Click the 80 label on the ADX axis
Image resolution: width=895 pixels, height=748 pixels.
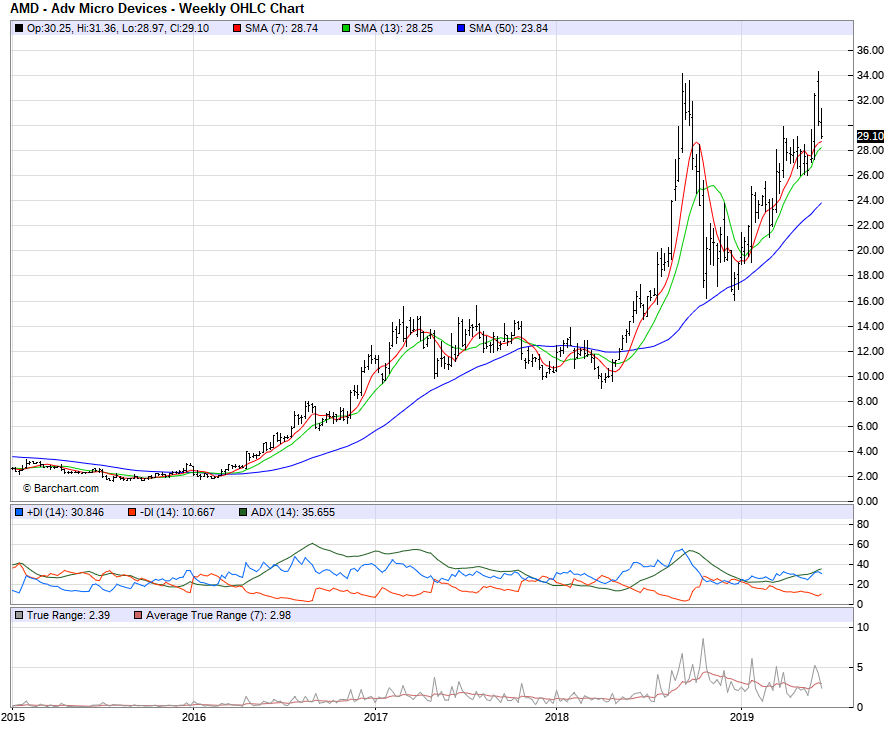863,524
